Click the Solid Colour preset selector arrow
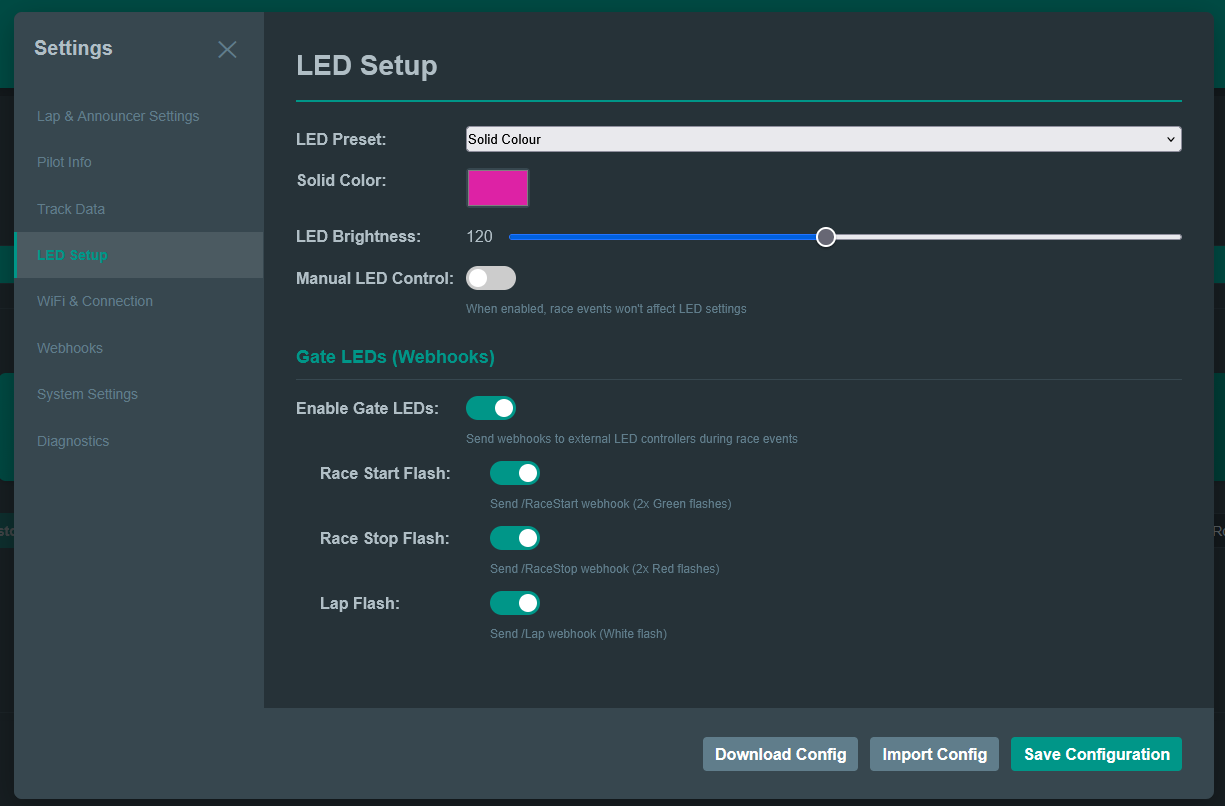Image resolution: width=1225 pixels, height=806 pixels. pos(1169,139)
